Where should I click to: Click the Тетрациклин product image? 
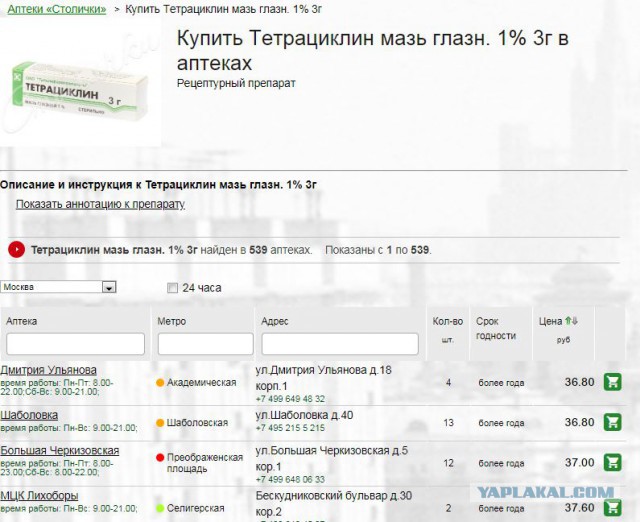pyautogui.click(x=80, y=90)
